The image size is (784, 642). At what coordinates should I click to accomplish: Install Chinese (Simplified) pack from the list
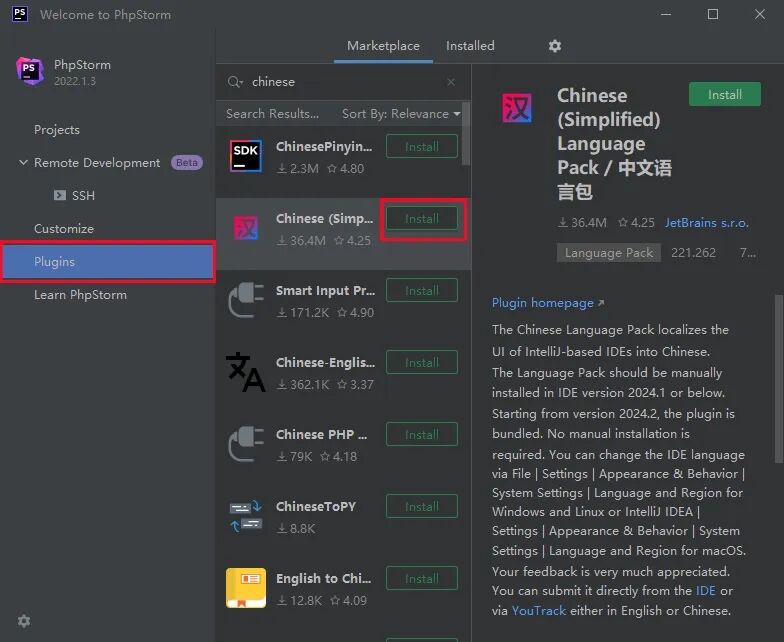click(x=422, y=218)
